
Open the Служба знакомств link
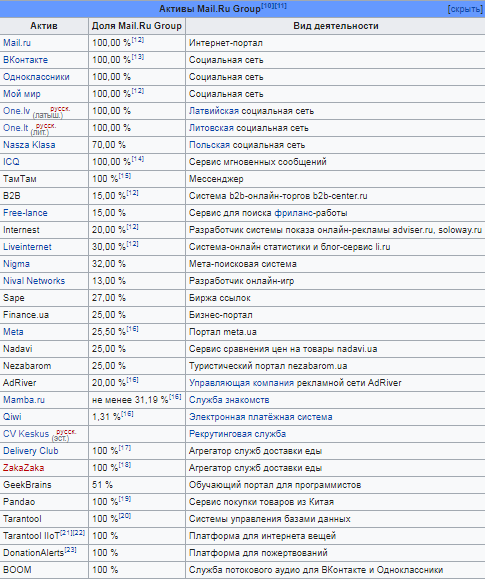point(229,400)
